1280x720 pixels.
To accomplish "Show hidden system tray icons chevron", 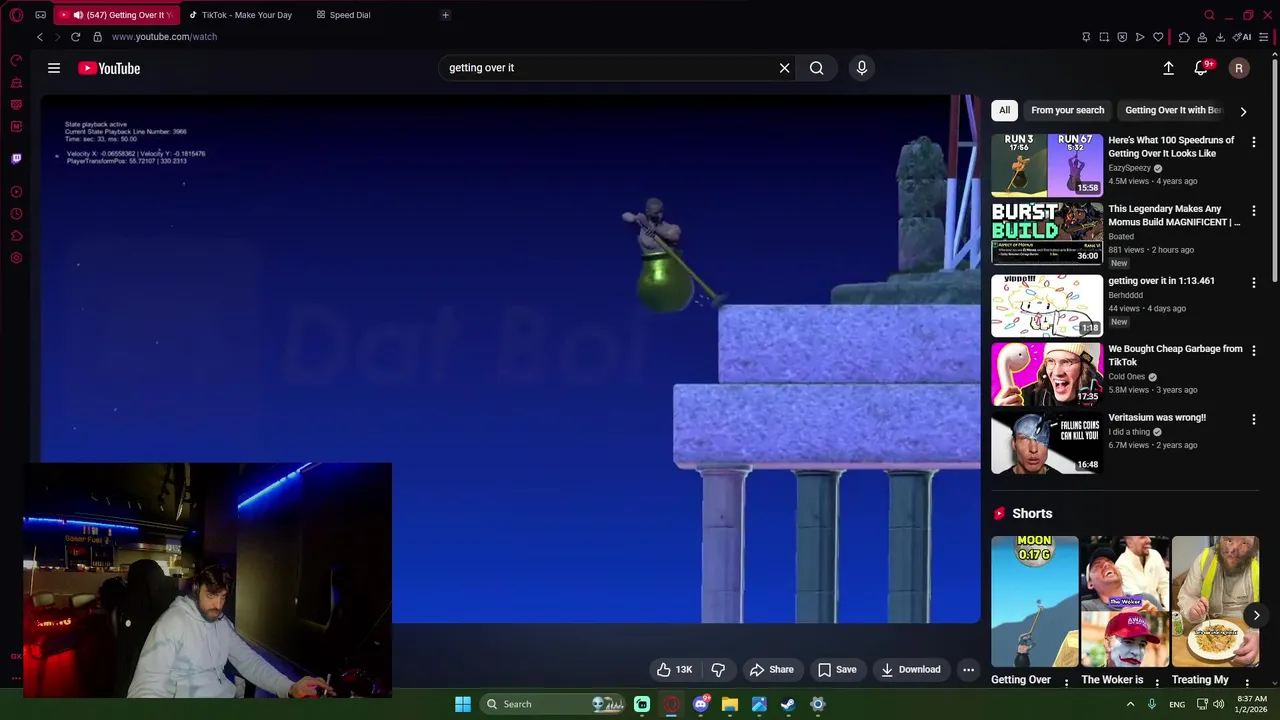I will point(1131,704).
